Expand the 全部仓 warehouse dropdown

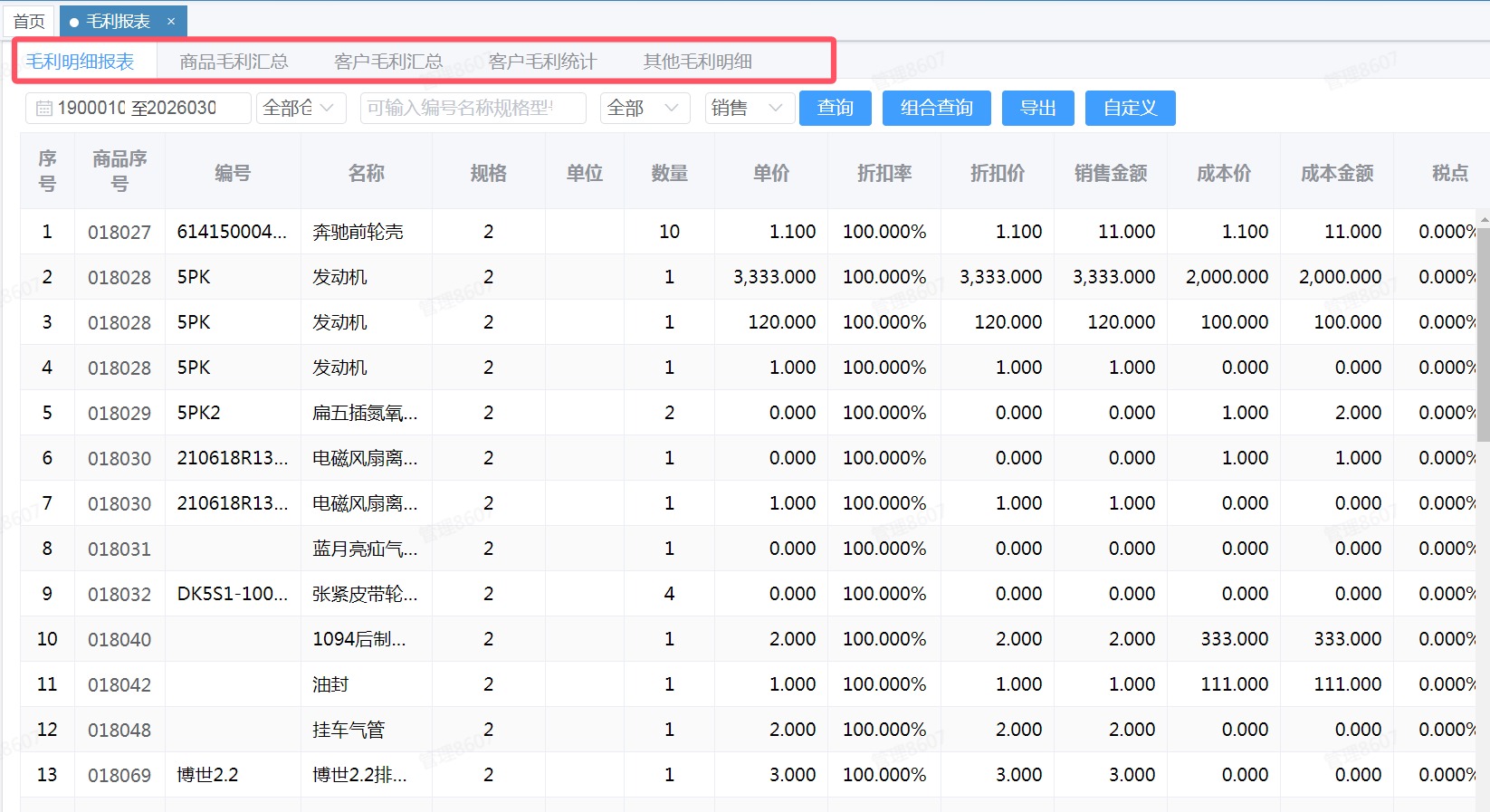pos(301,108)
